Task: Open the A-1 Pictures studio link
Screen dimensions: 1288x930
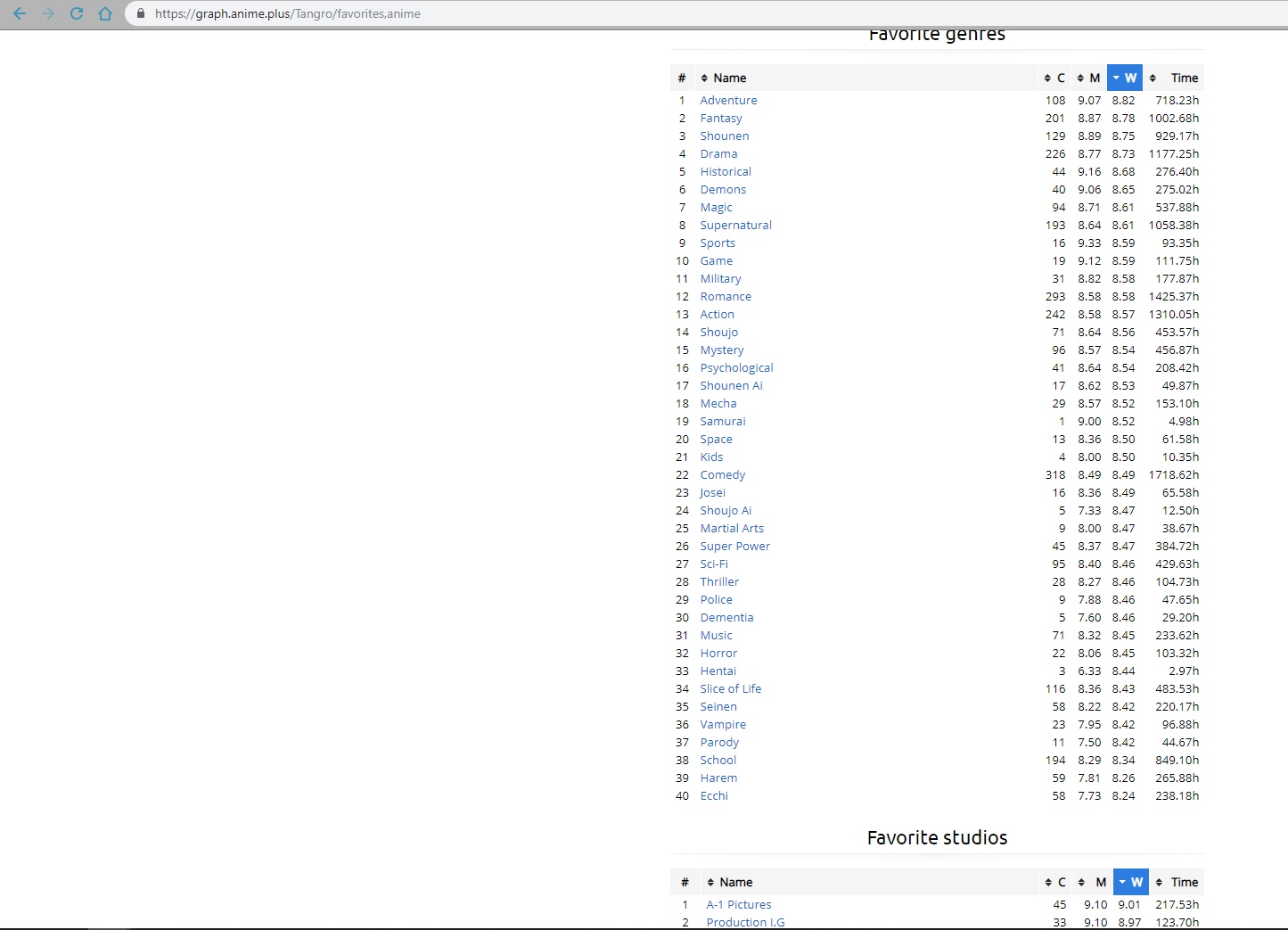Action: [x=739, y=905]
